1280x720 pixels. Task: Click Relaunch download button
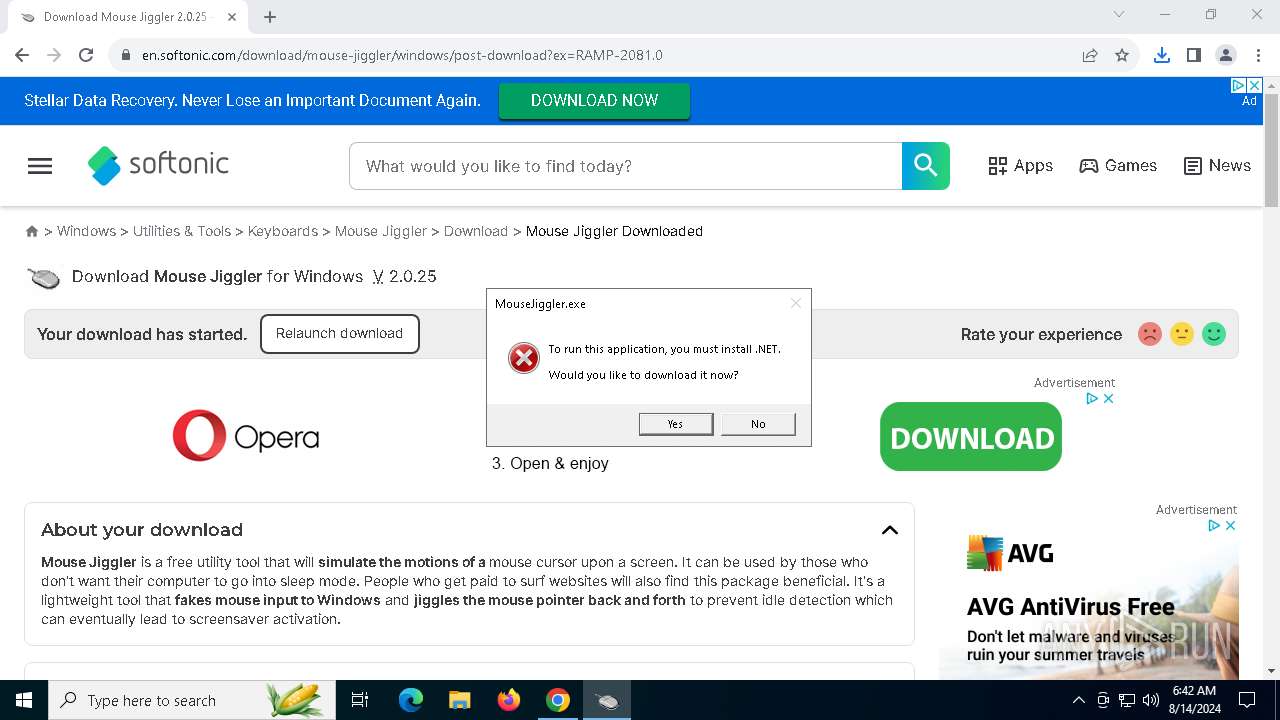tap(339, 333)
